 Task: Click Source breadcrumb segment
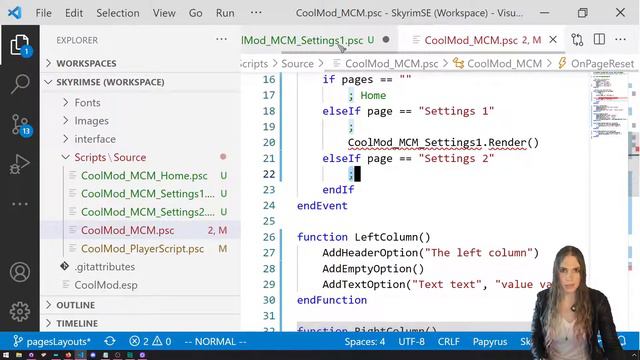(297, 64)
